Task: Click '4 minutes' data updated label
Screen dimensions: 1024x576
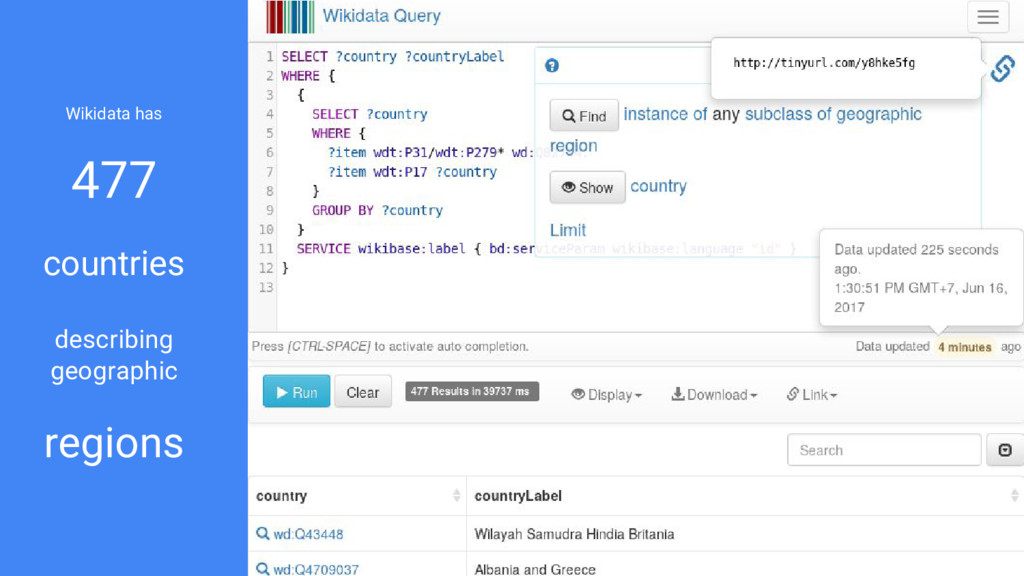Action: (x=965, y=347)
